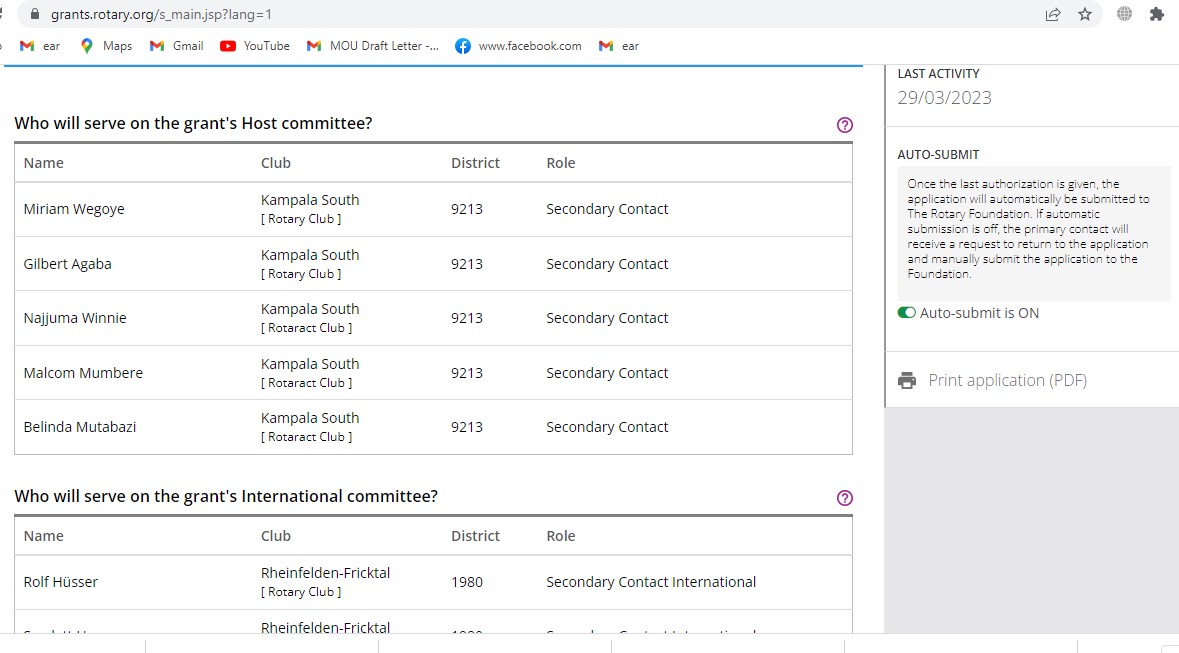The width and height of the screenshot is (1179, 653).
Task: Click Secondary Contact International role text
Action: 651,582
